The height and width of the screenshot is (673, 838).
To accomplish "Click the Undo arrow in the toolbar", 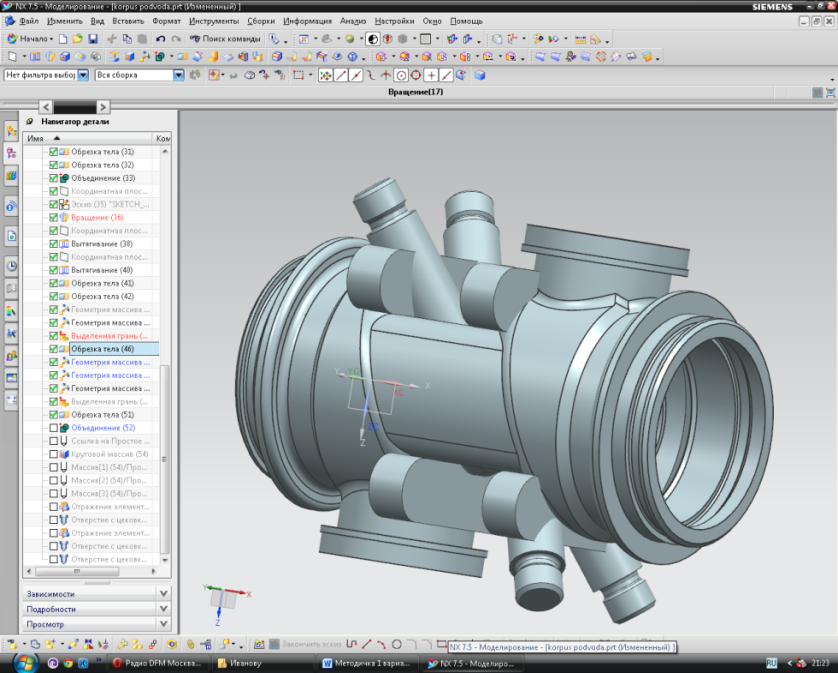I will 161,39.
